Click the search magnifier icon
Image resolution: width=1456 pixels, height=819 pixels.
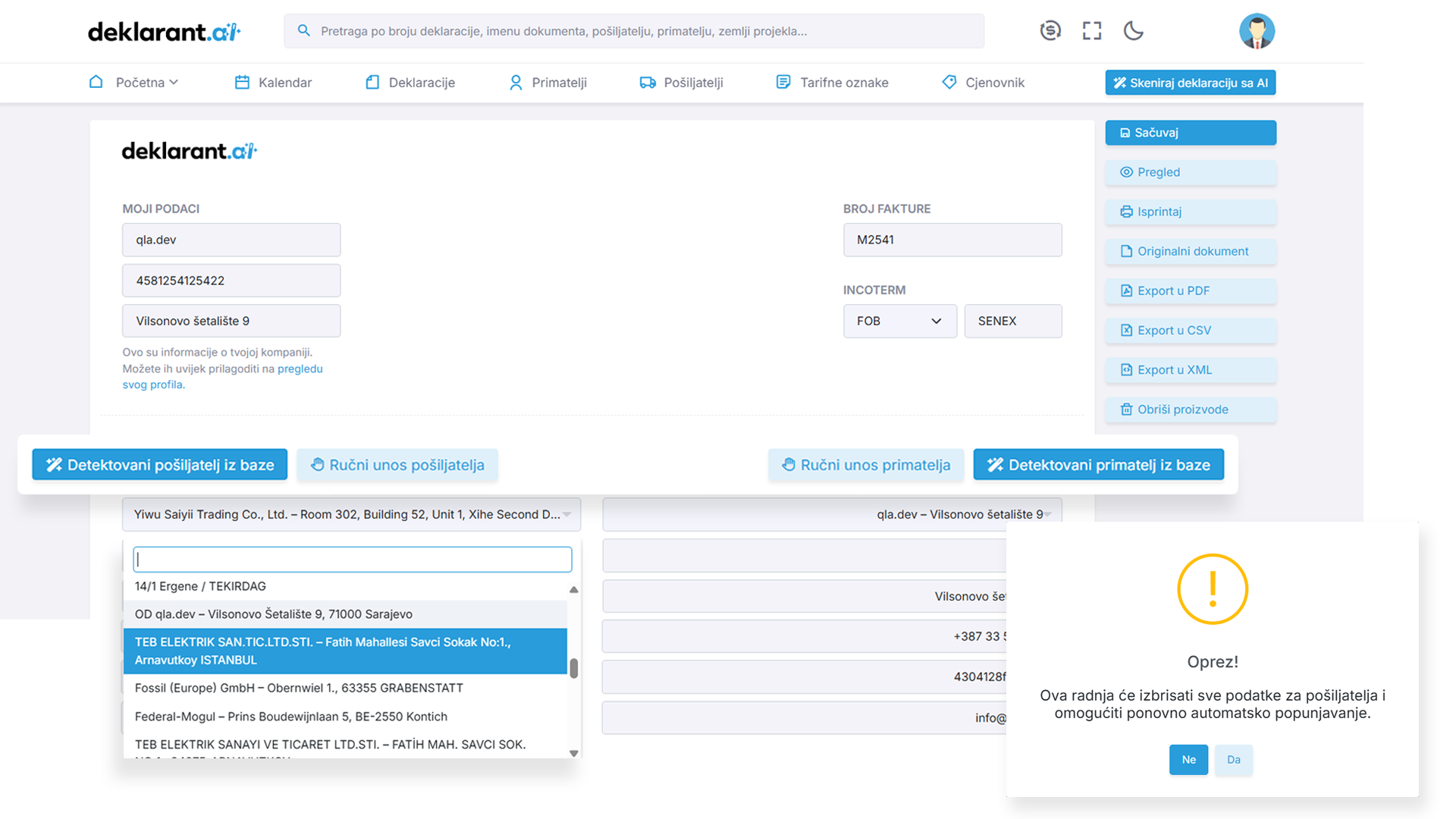304,31
